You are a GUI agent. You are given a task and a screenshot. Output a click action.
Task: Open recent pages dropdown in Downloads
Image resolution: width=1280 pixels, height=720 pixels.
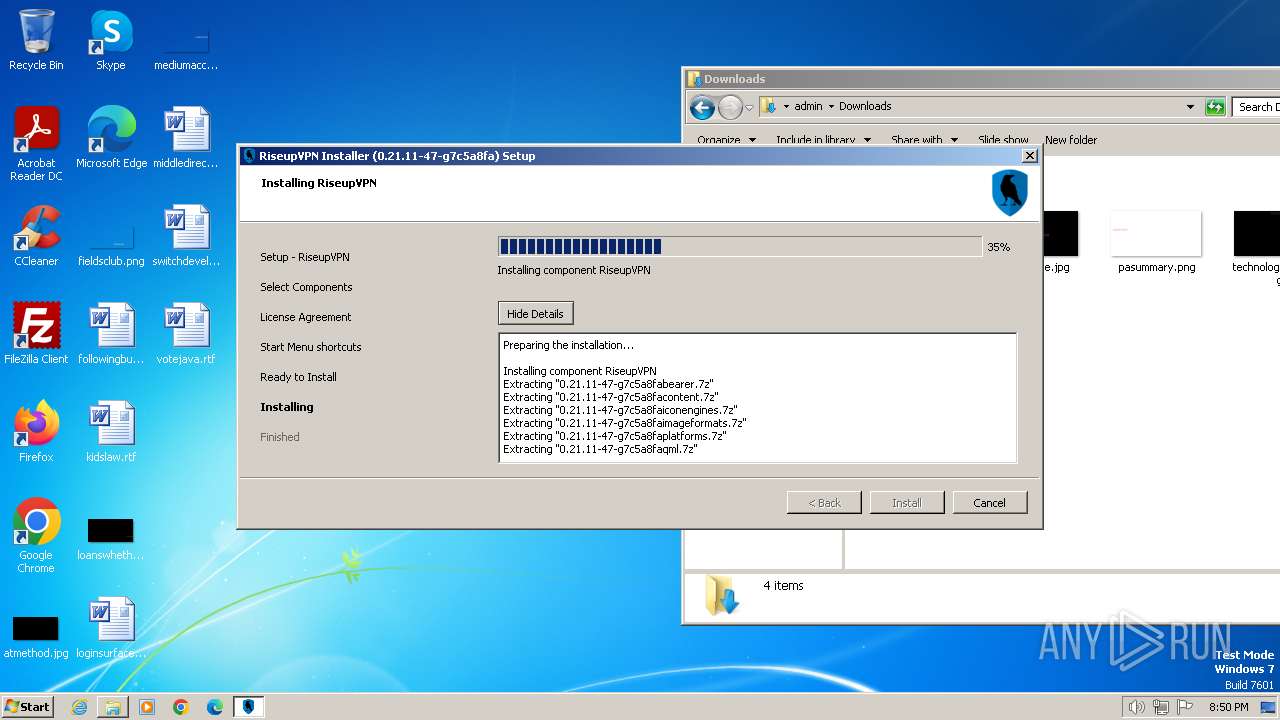click(x=749, y=108)
